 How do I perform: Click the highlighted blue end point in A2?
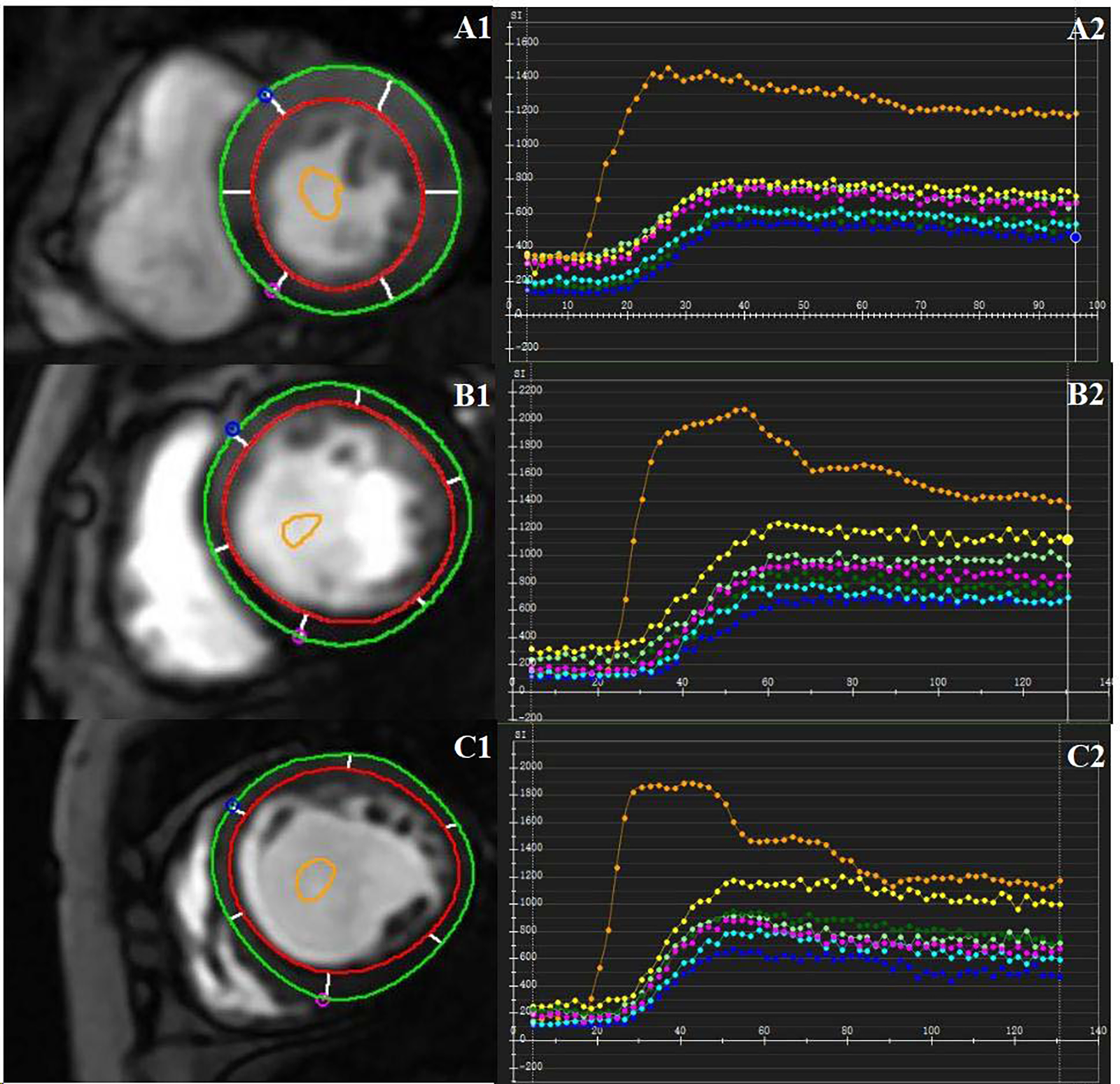coord(1075,237)
